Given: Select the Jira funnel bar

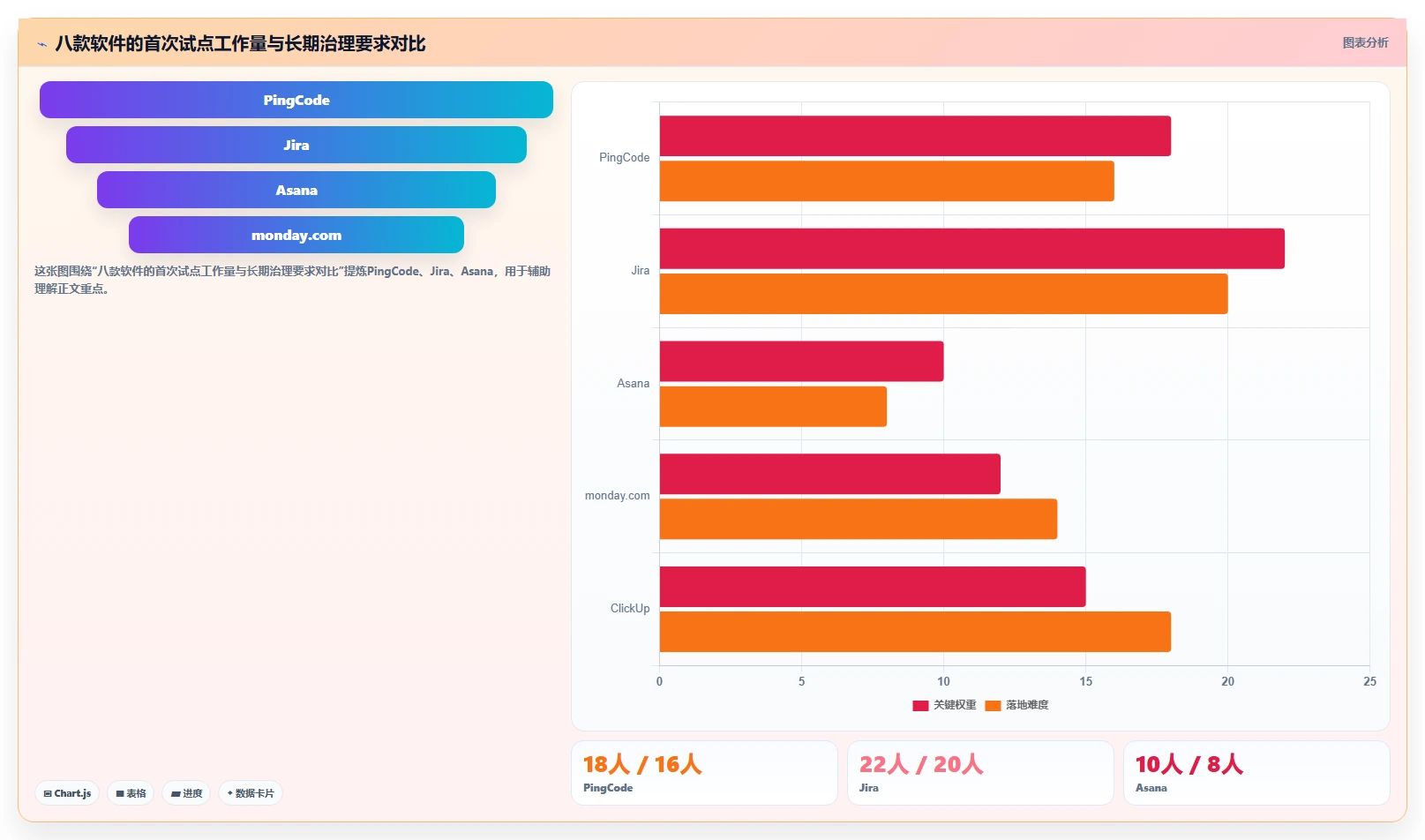Looking at the screenshot, I should (296, 145).
